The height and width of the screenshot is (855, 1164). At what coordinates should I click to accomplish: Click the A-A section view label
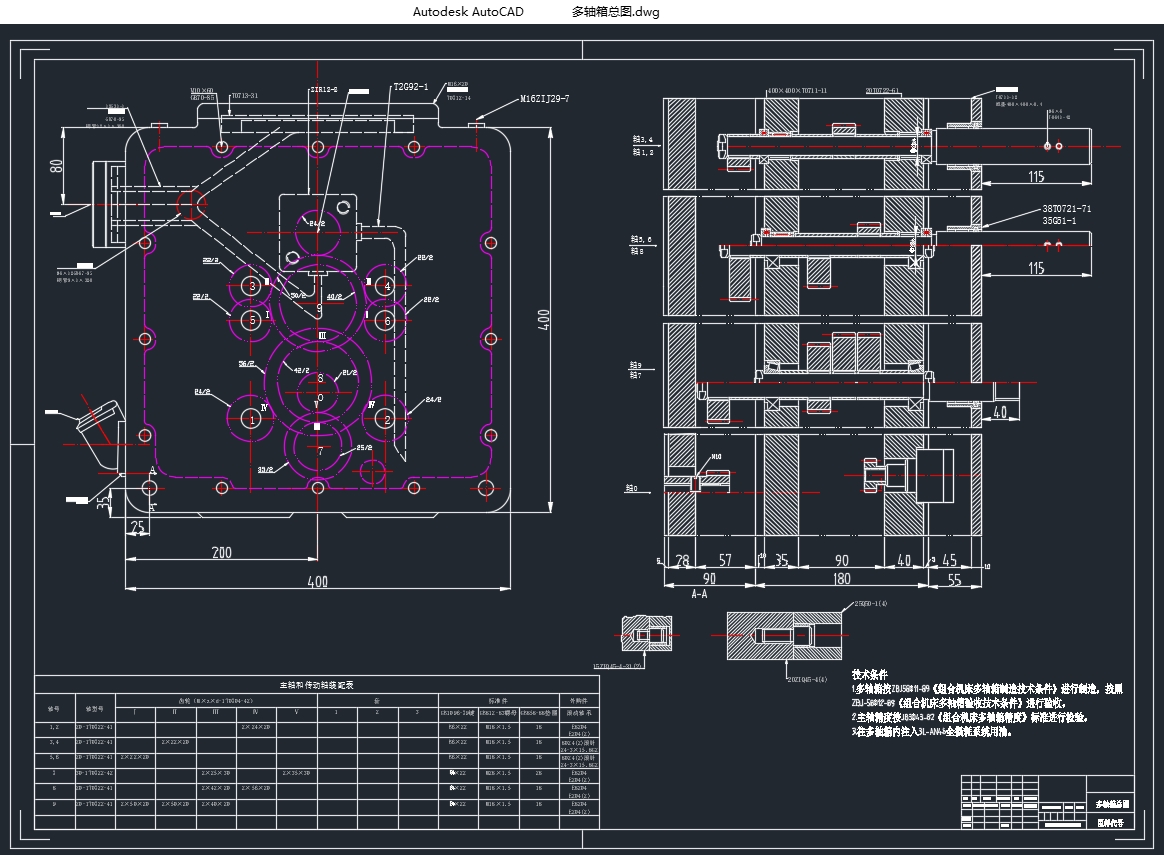[x=699, y=593]
